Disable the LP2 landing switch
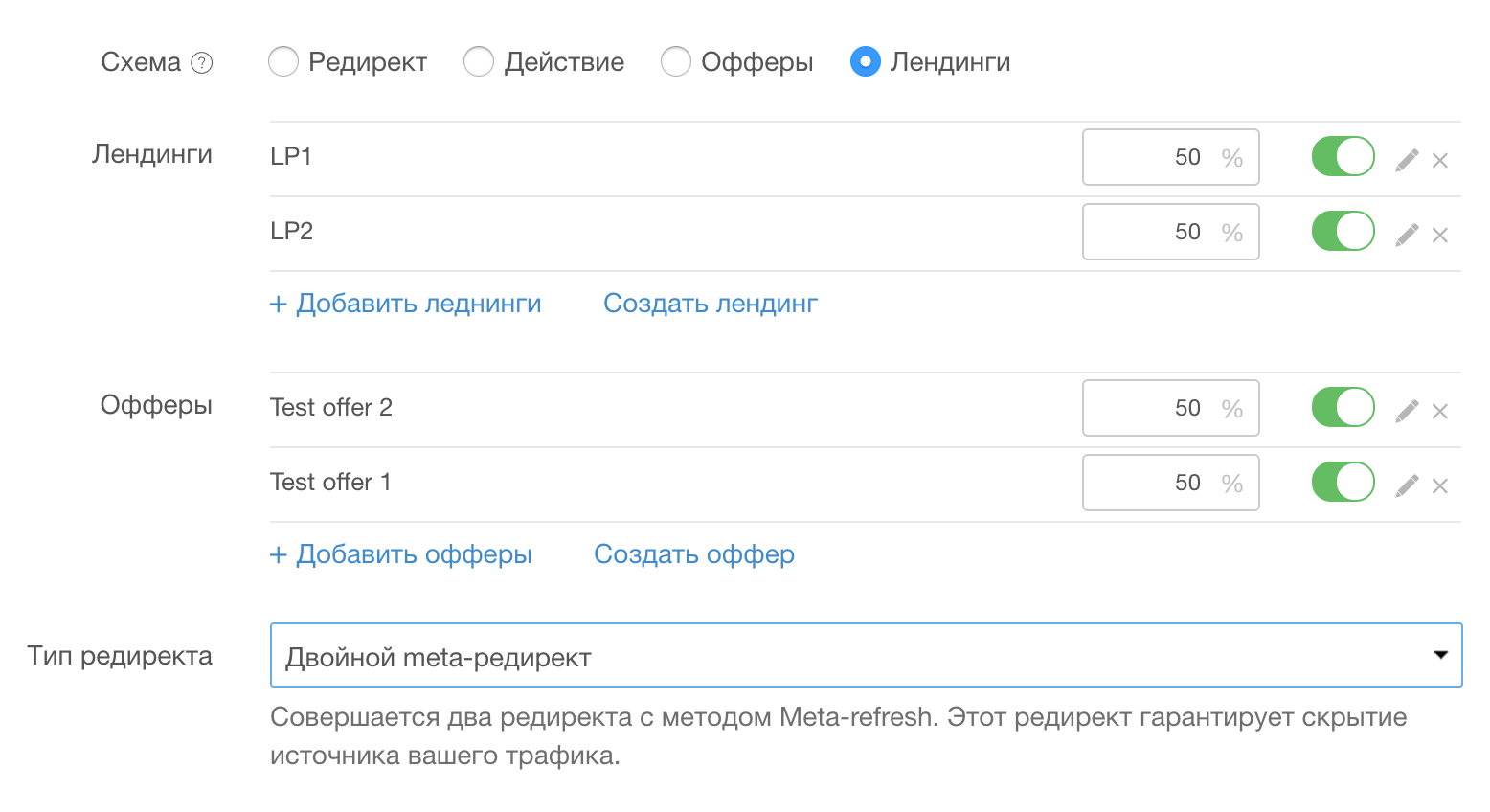Screen dimensions: 1490x812 (1343, 231)
